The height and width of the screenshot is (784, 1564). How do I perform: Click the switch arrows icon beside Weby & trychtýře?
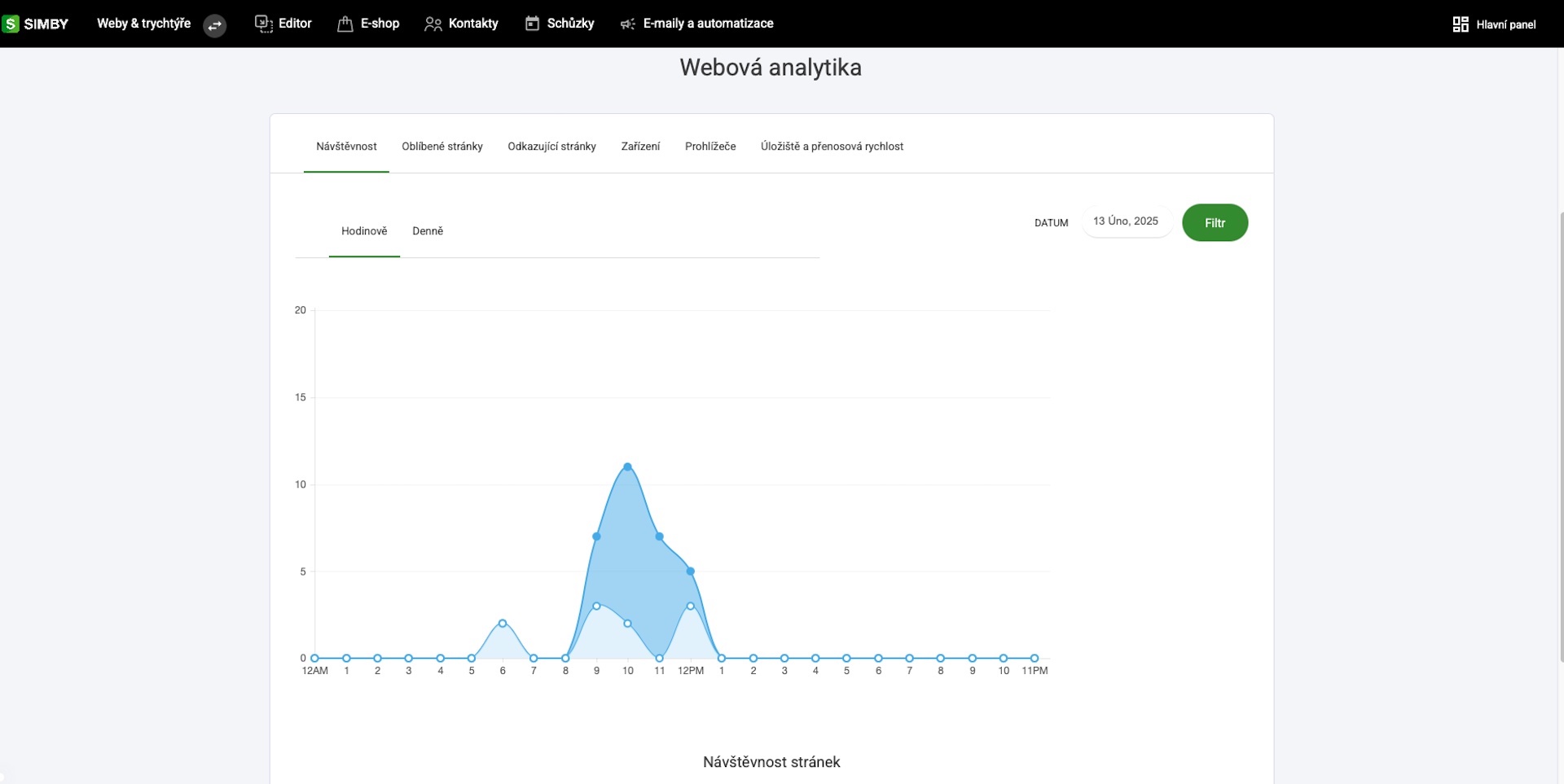[215, 25]
